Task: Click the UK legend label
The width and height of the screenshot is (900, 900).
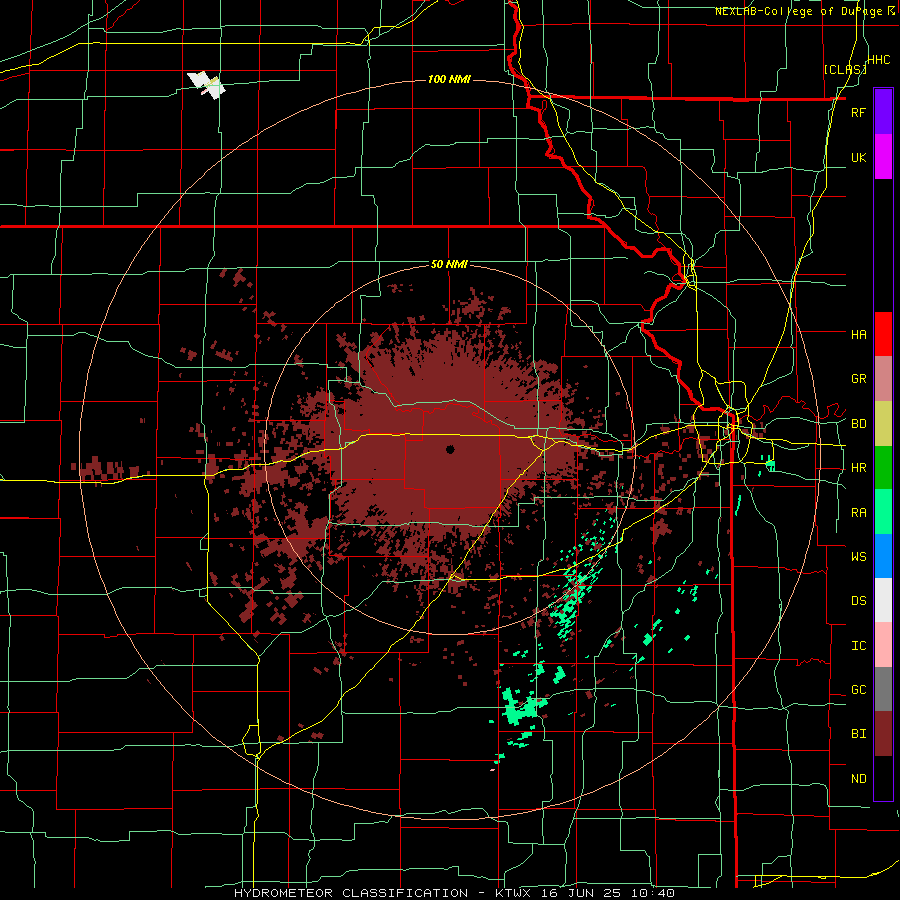Action: pyautogui.click(x=858, y=158)
